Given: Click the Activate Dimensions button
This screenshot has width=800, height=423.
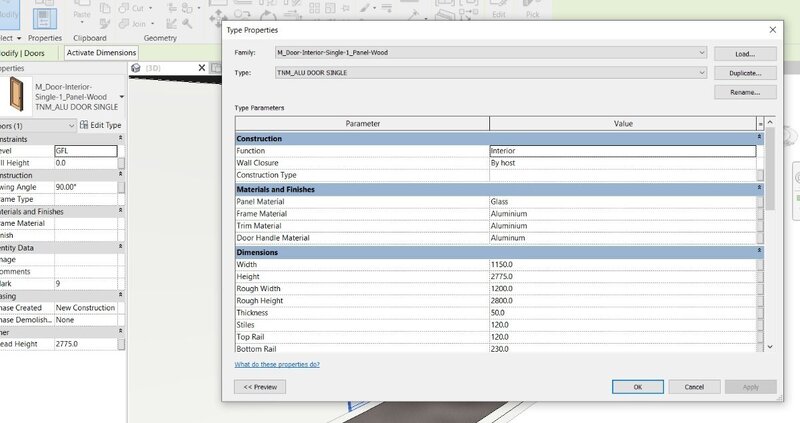Looking at the screenshot, I should [102, 52].
